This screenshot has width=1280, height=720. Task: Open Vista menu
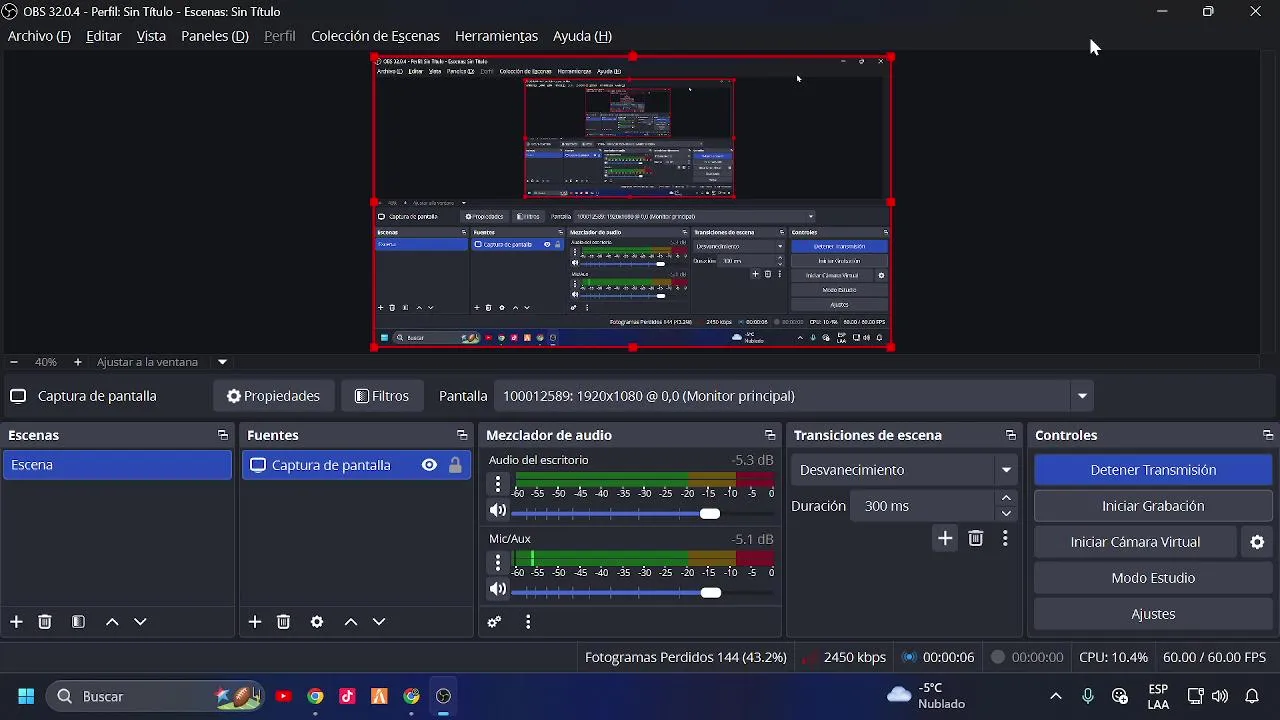click(x=151, y=36)
